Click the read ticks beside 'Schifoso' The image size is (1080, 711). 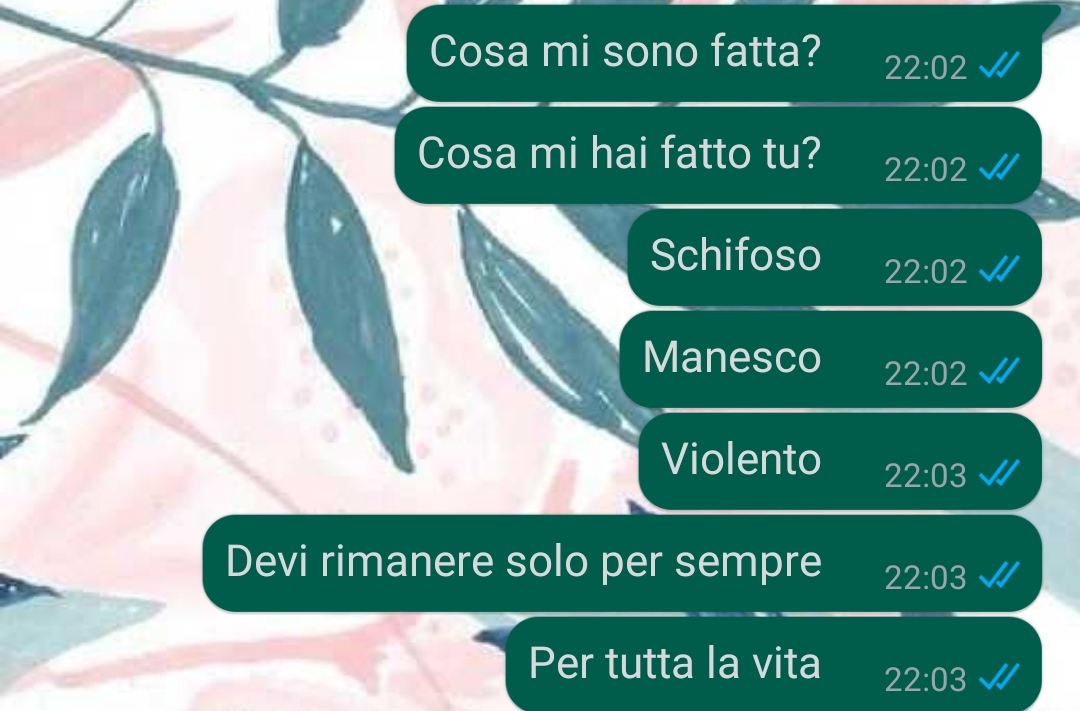(999, 269)
